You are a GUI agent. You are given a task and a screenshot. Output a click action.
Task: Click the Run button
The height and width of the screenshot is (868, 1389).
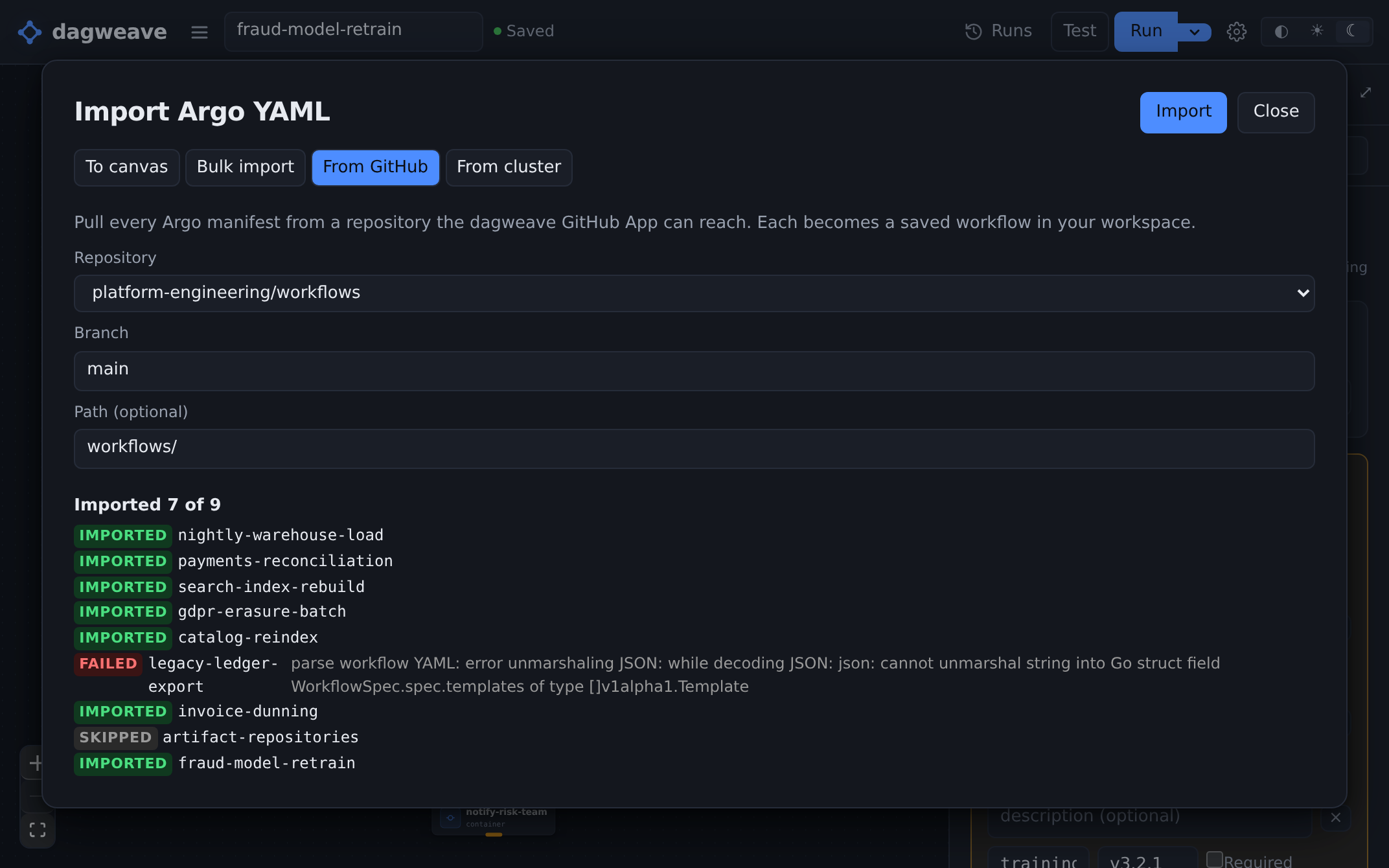click(x=1145, y=31)
